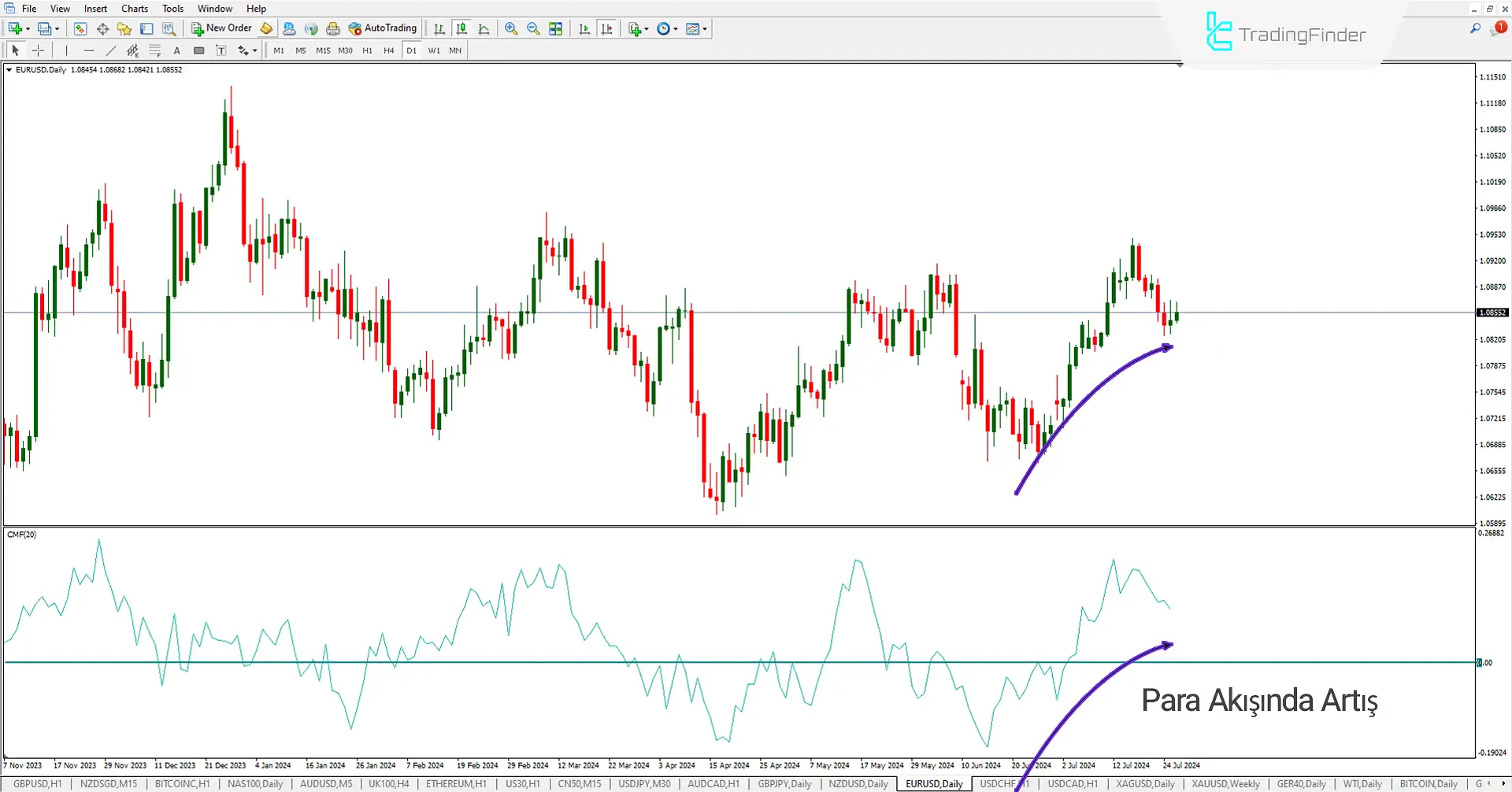Enable AutoTrading
This screenshot has width=1512, height=792.
click(384, 28)
